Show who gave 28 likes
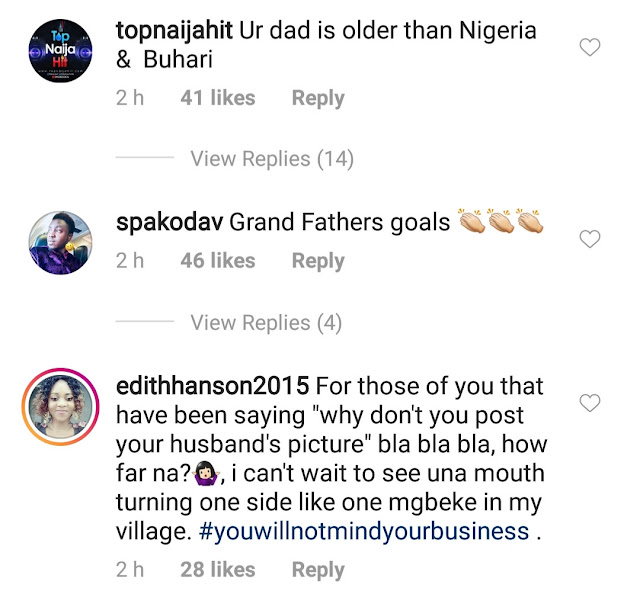The width and height of the screenshot is (640, 594). point(217,570)
